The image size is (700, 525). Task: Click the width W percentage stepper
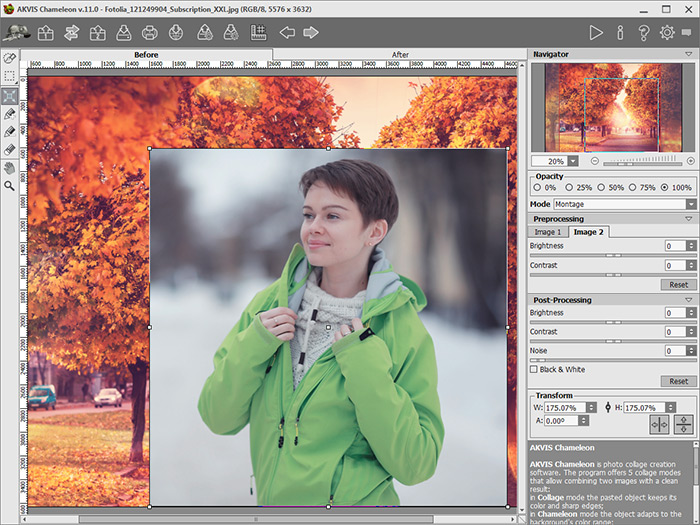pos(591,407)
